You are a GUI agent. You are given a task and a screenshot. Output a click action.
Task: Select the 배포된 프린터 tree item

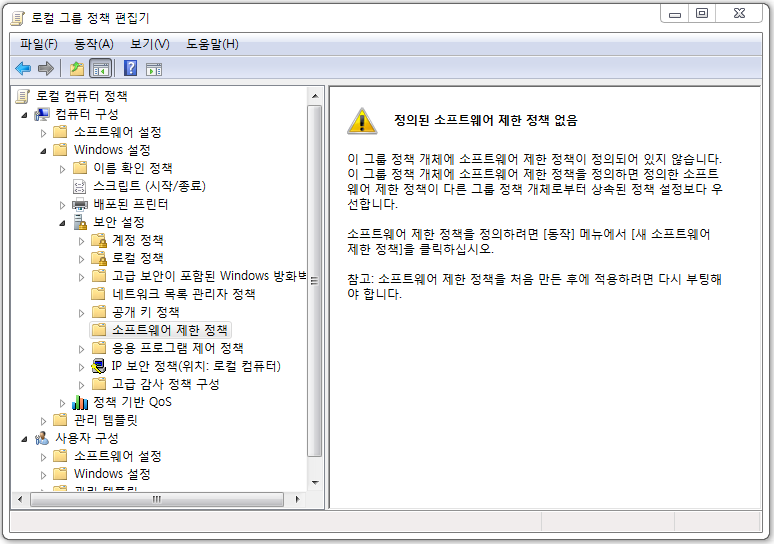131,204
